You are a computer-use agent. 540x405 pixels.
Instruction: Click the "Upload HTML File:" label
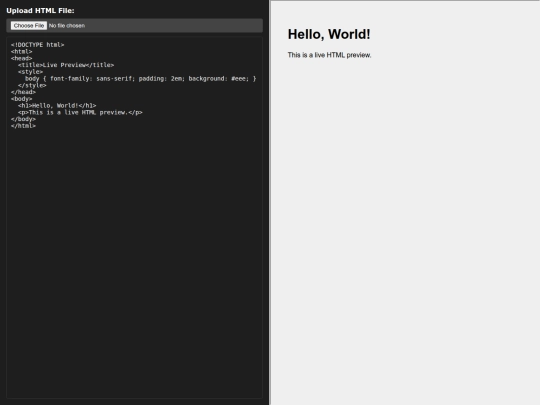[x=40, y=11]
